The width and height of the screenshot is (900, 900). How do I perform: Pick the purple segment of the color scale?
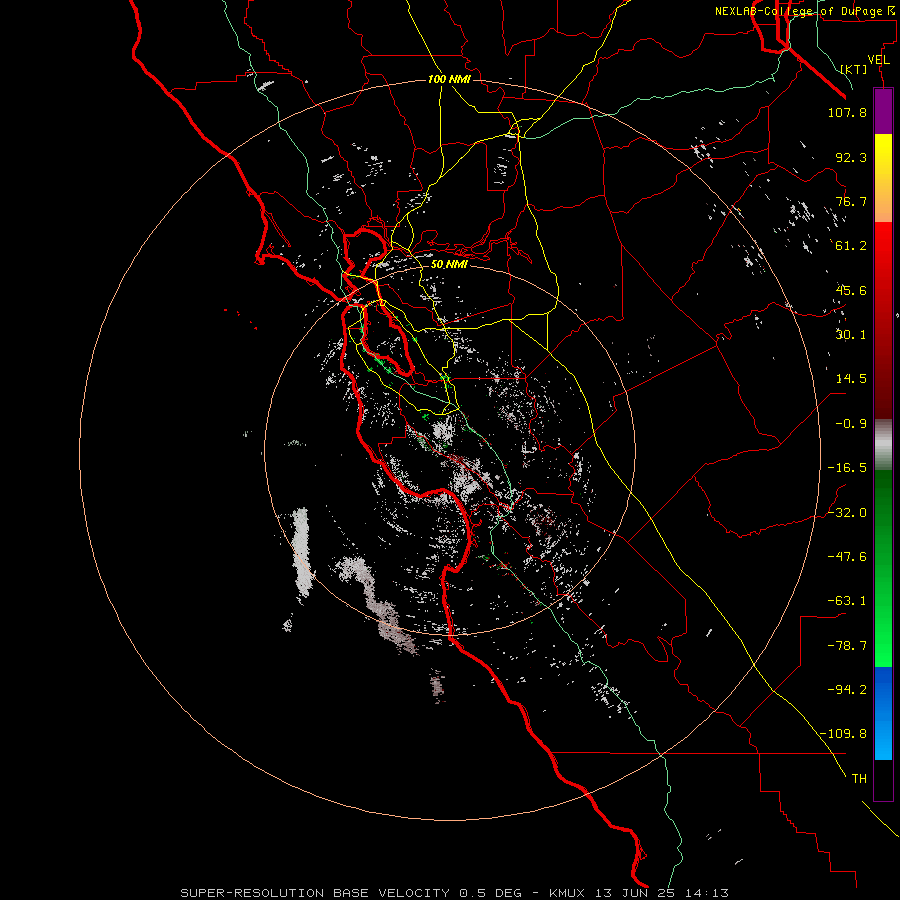click(883, 111)
